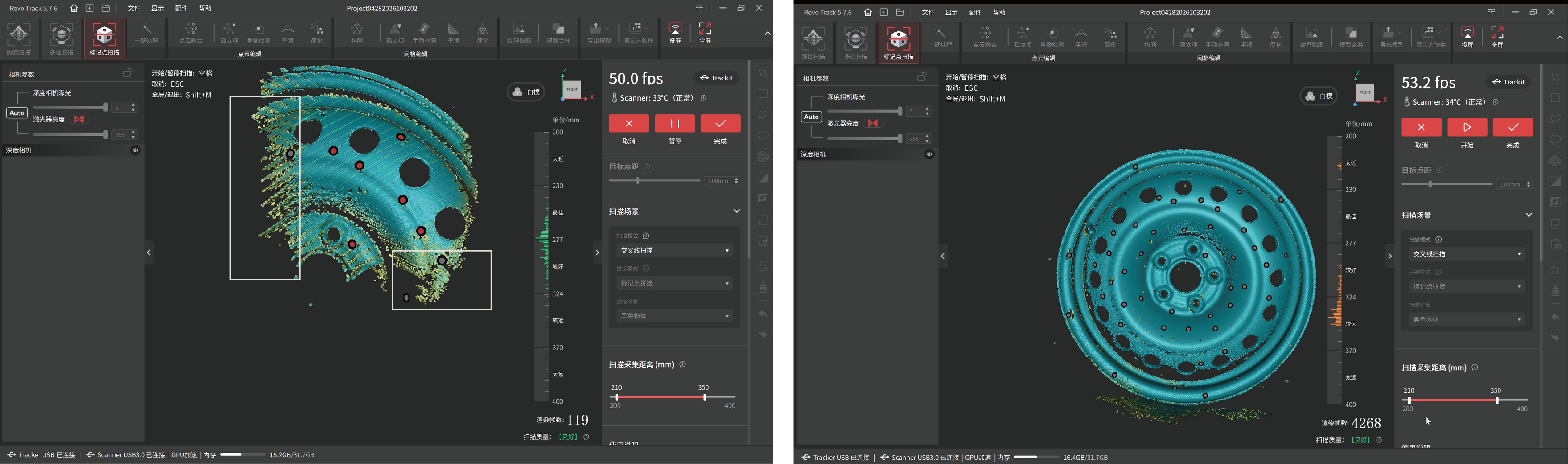Click FRONT view cube in right window
Image resolution: width=1568 pixels, height=464 pixels.
tap(1365, 92)
